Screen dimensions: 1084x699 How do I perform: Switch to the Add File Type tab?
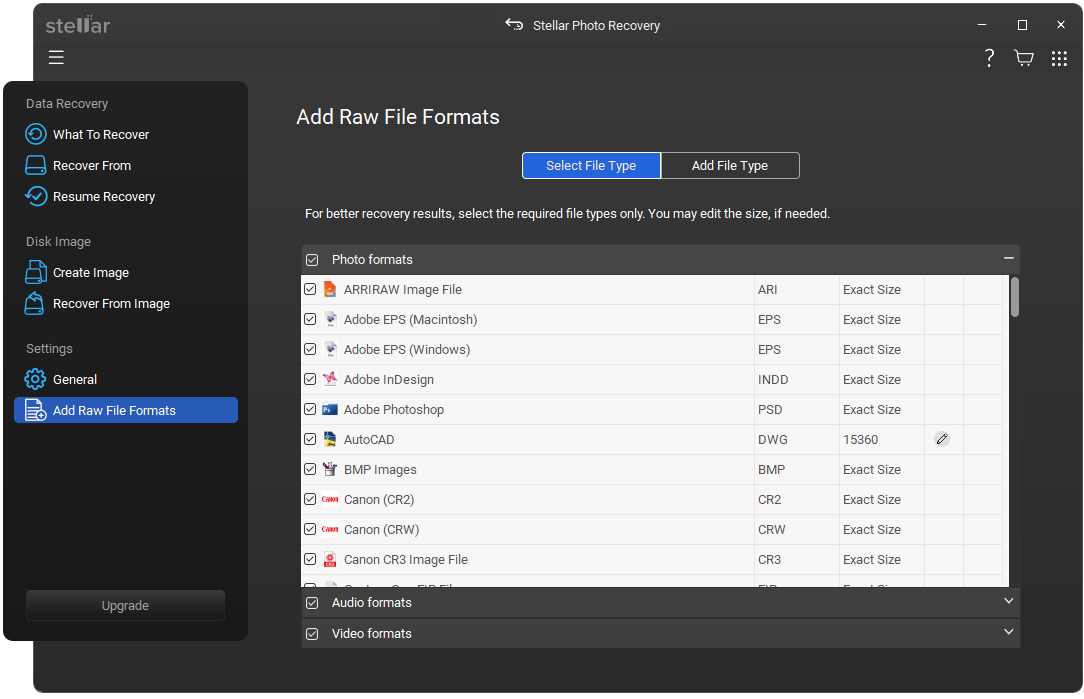point(730,165)
